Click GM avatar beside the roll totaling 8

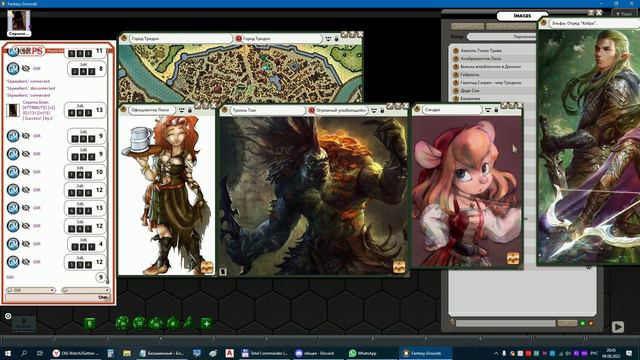(x=13, y=68)
